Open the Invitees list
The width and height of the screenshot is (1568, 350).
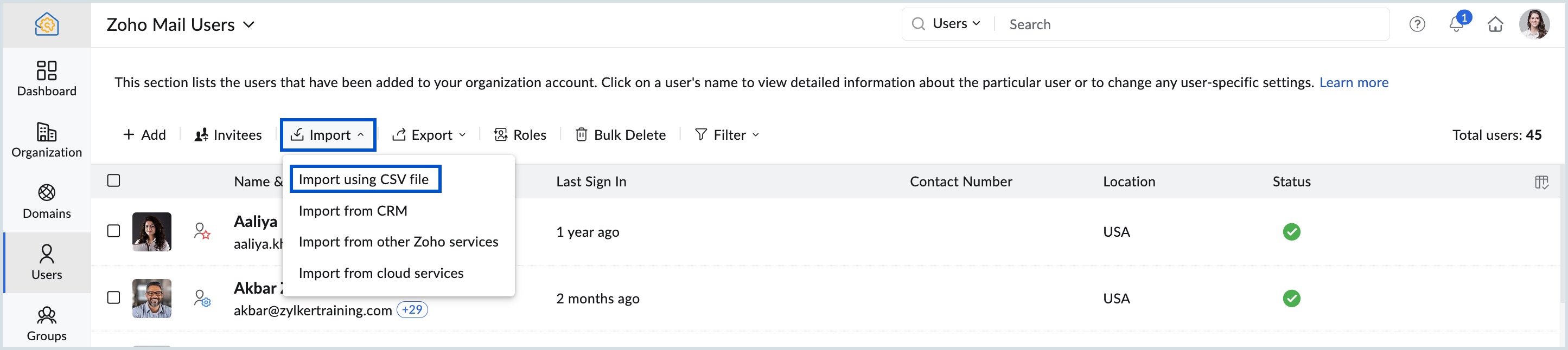click(228, 135)
